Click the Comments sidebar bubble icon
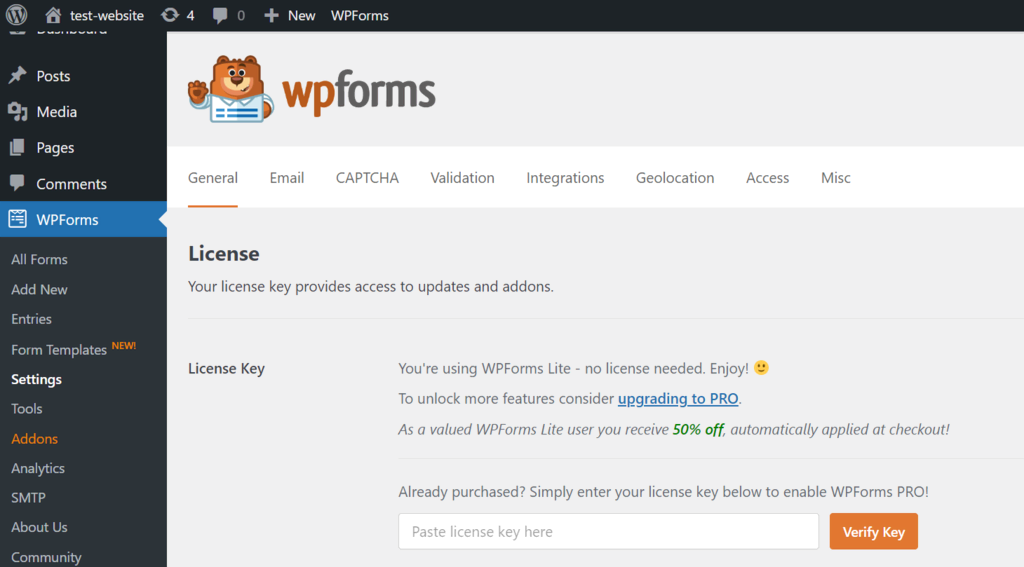The width and height of the screenshot is (1024, 567). (x=17, y=184)
